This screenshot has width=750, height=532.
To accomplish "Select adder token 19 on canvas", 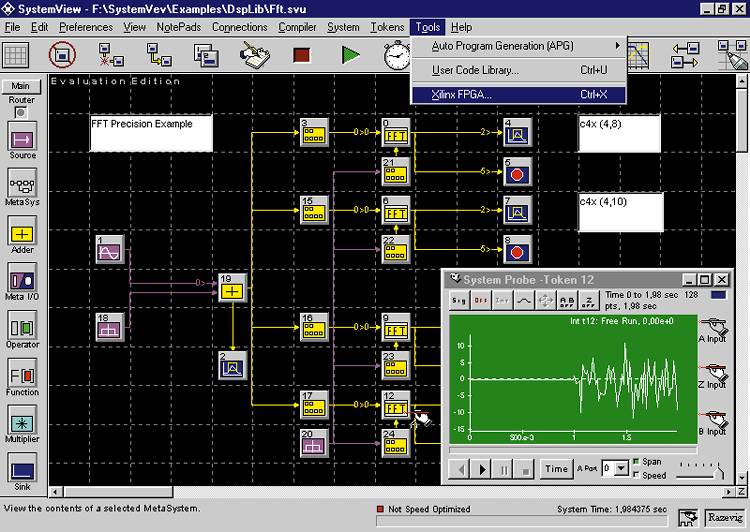I will point(232,288).
